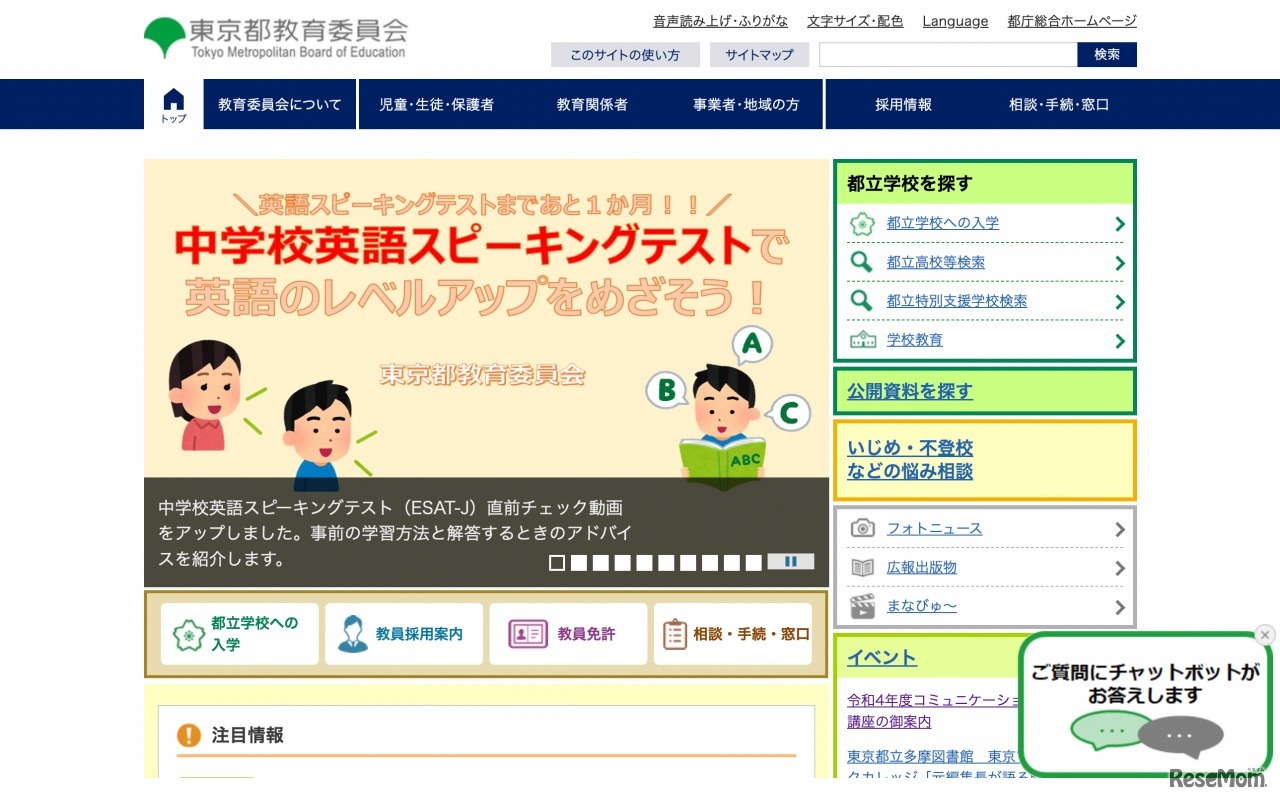Open the 児童・生徒・保護者 navigation menu
The height and width of the screenshot is (801, 1280).
pyautogui.click(x=436, y=104)
